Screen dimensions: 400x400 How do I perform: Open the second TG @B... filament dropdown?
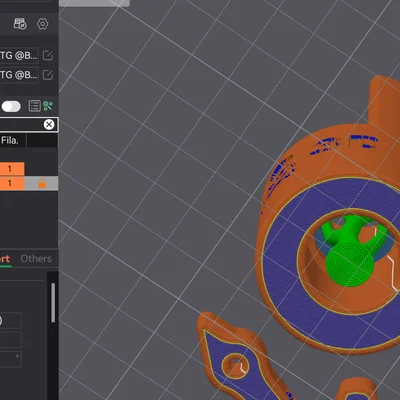tap(19, 75)
